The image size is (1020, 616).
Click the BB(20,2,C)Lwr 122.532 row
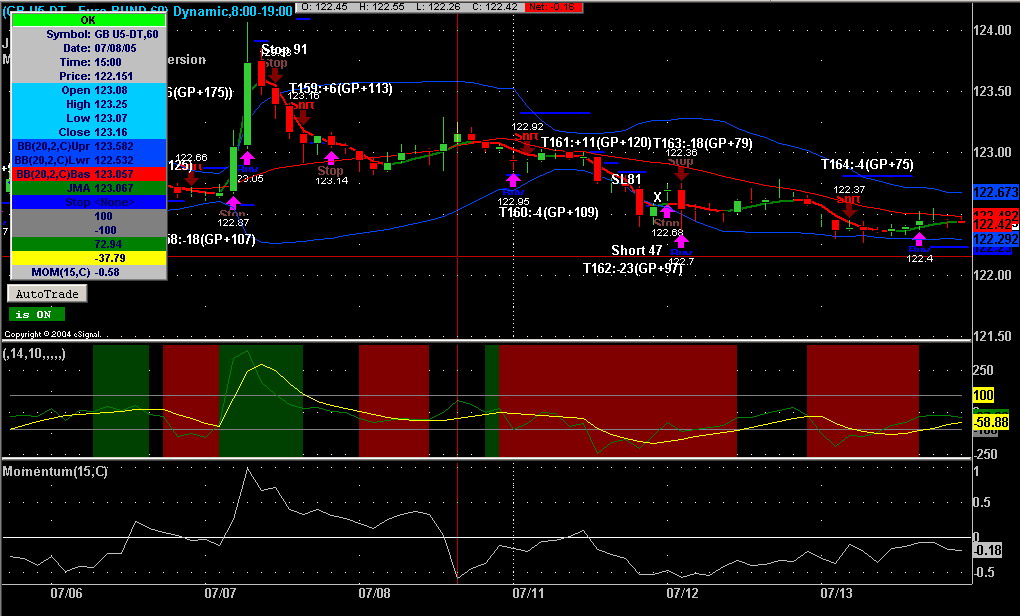tap(89, 160)
